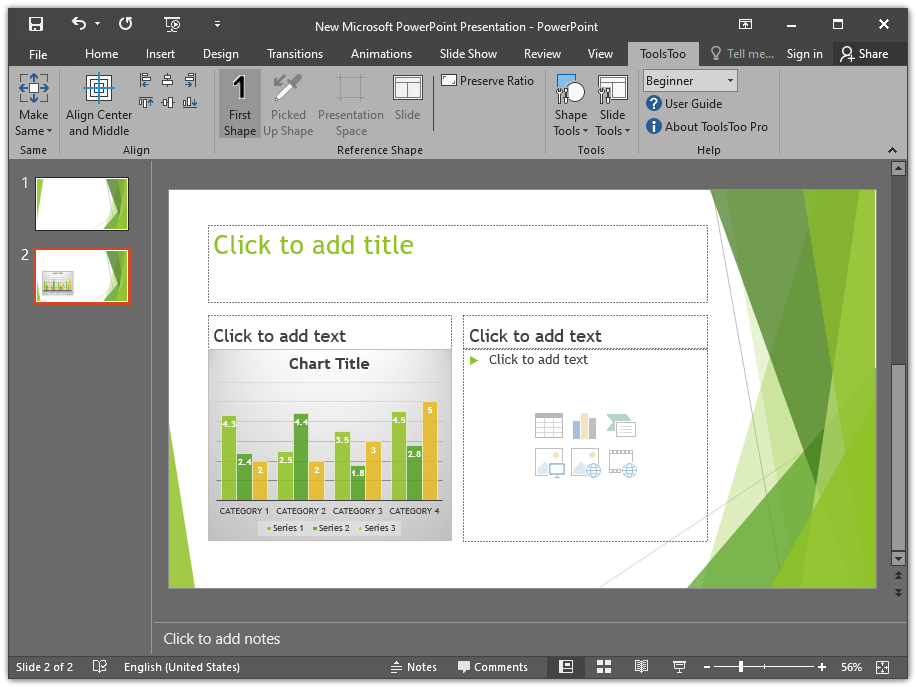Click the zoom slider handle
The height and width of the screenshot is (687, 916).
(741, 667)
